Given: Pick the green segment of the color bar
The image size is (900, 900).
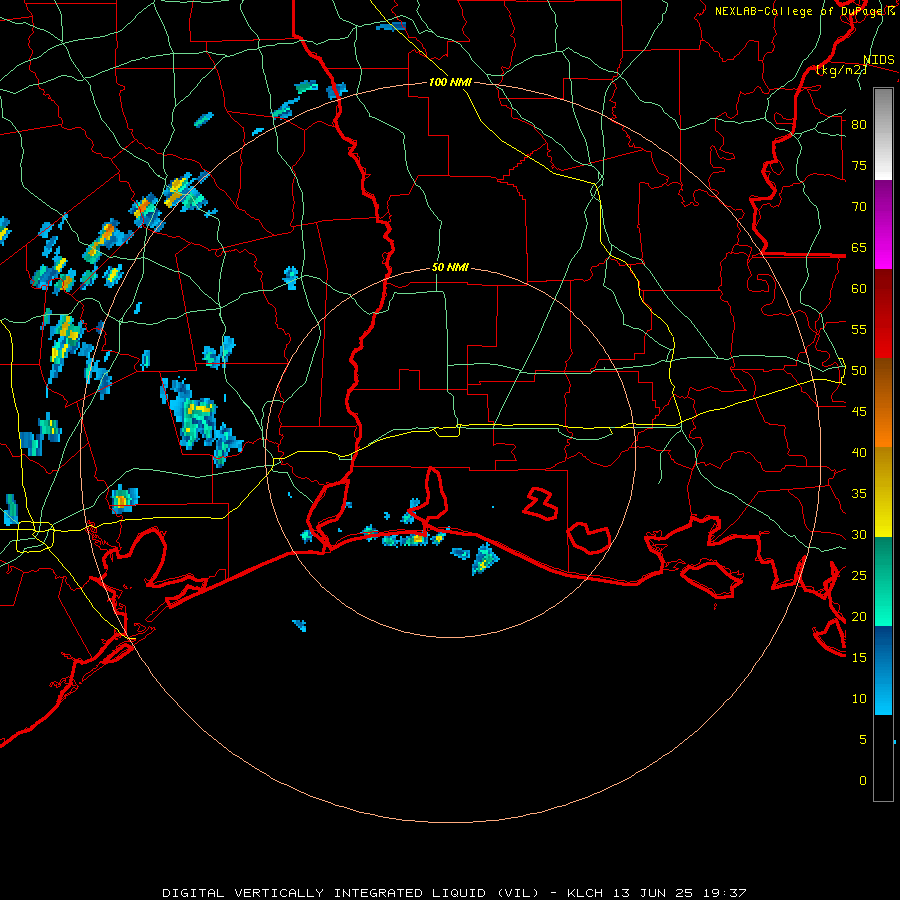Looking at the screenshot, I should [x=883, y=581].
